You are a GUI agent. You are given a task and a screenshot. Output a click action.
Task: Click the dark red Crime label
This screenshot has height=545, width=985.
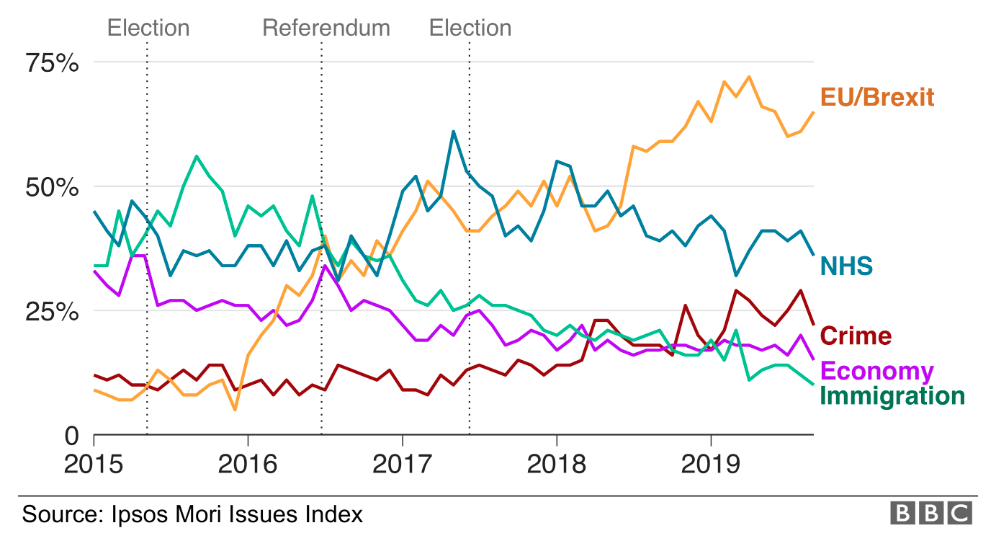pyautogui.click(x=855, y=335)
